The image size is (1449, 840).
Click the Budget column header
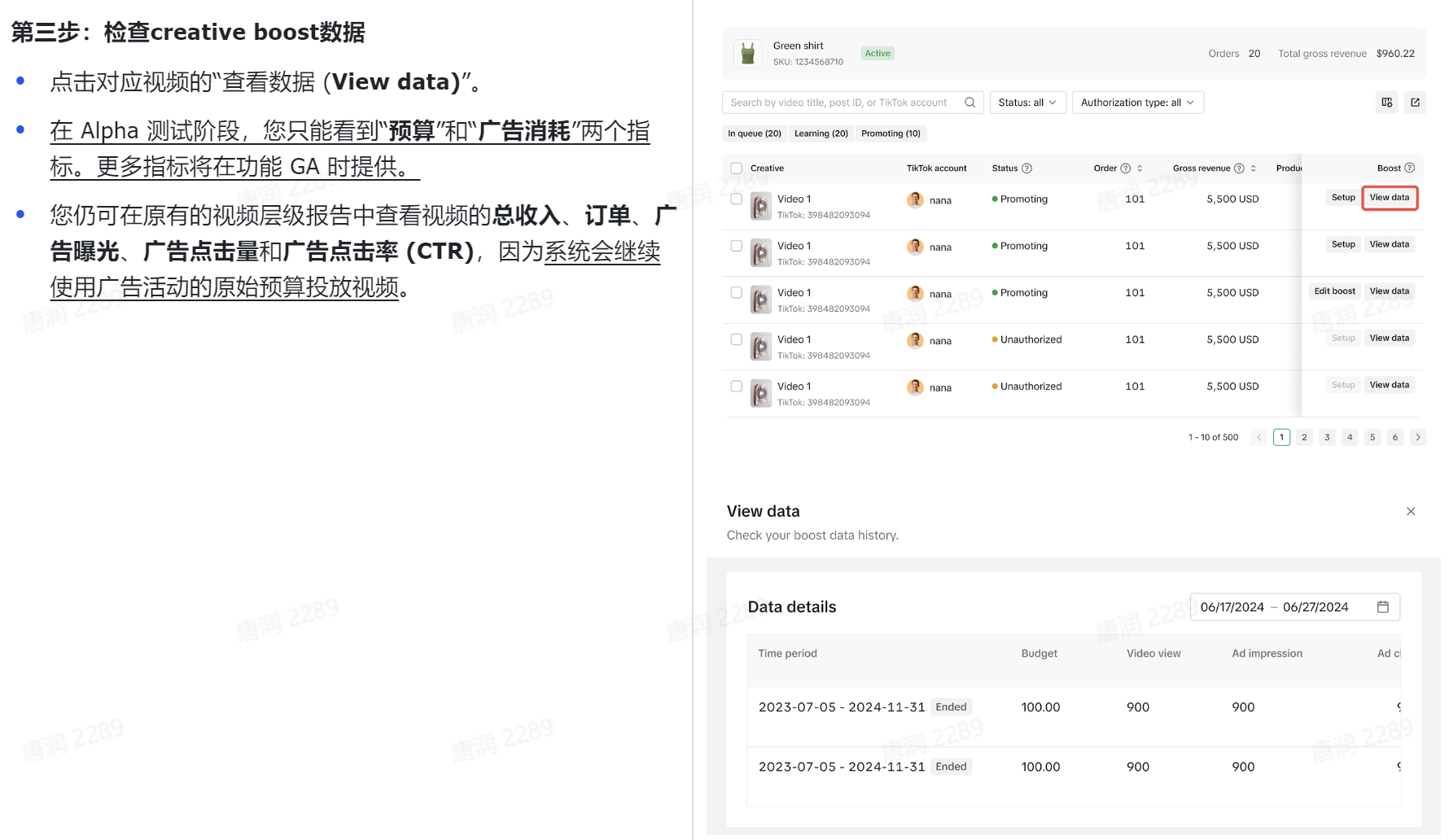pos(1039,654)
